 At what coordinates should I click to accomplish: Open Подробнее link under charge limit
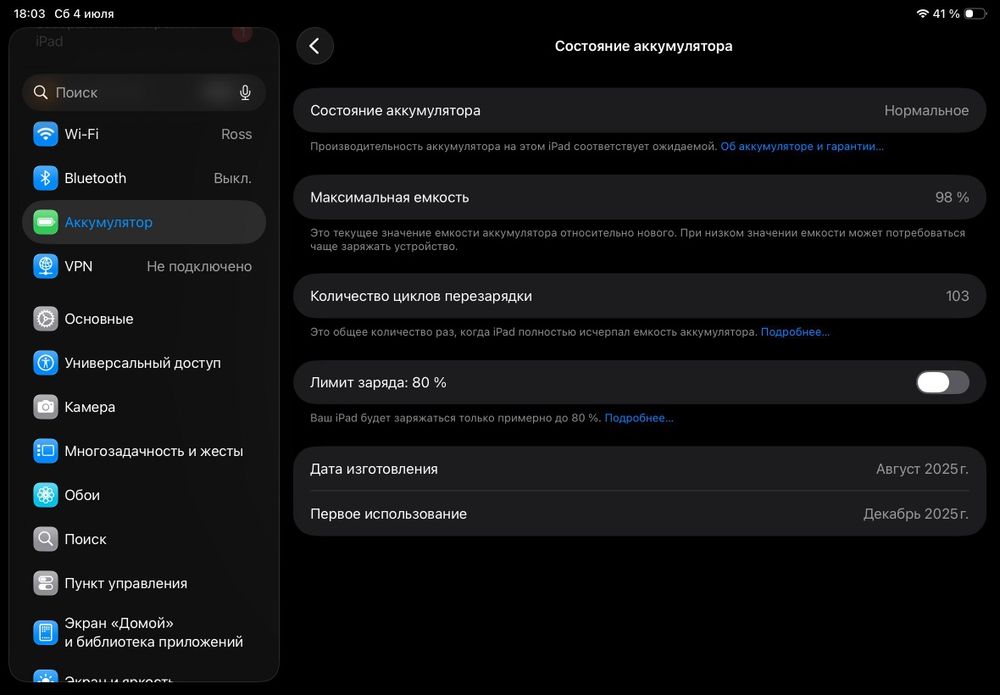pyautogui.click(x=638, y=418)
